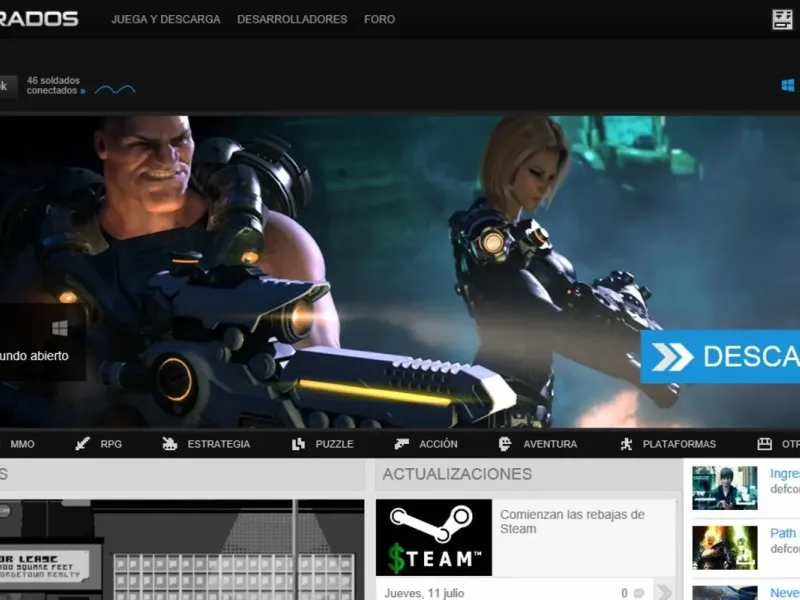This screenshot has height=600, width=800.
Task: Select the AVENTURA category
Action: coord(550,444)
